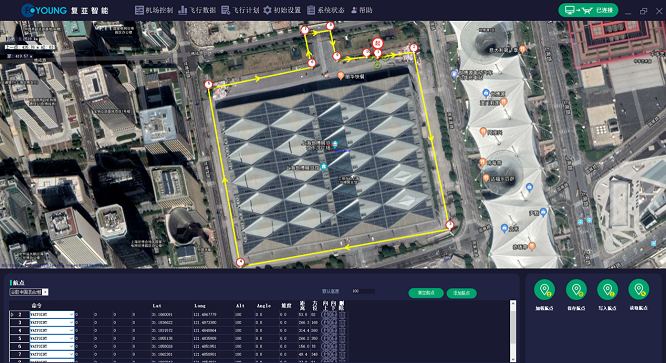Open the 飞行计划 menu
Image resolution: width=666 pixels, height=363 pixels.
click(240, 10)
